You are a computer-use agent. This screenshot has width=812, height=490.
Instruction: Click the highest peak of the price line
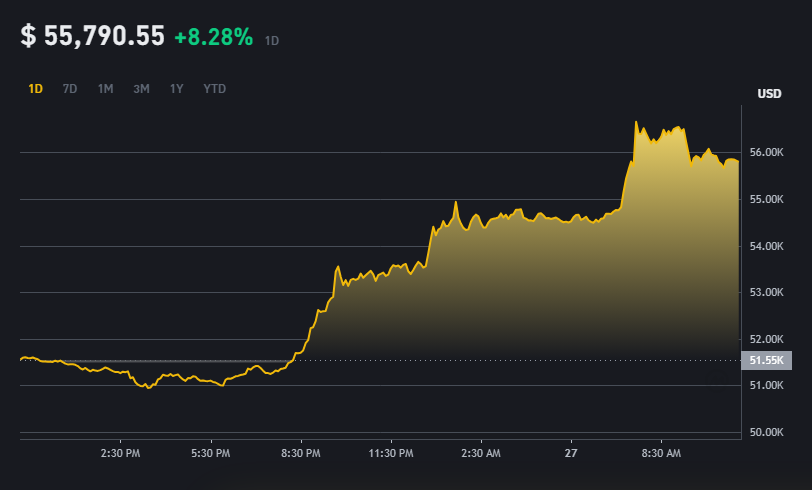(x=636, y=123)
